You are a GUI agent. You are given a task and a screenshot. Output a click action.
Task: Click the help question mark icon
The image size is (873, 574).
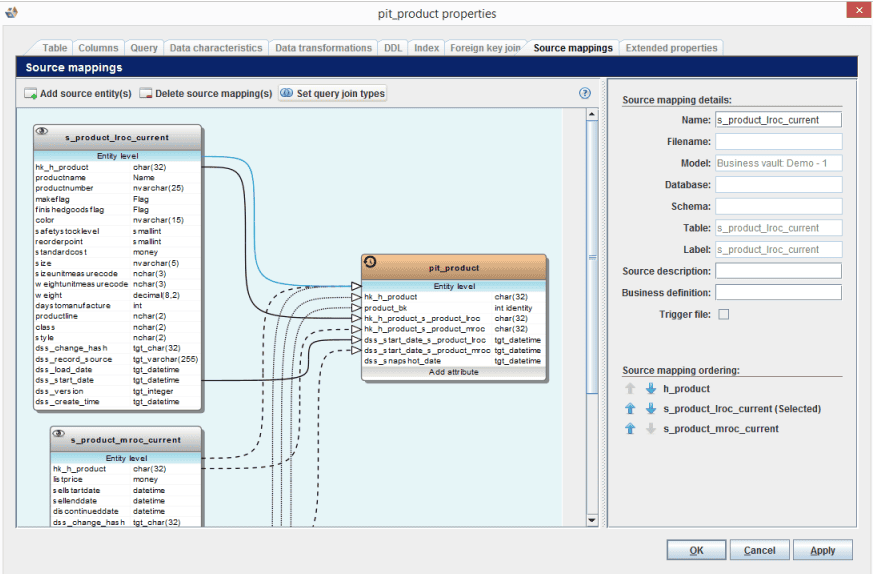(585, 93)
